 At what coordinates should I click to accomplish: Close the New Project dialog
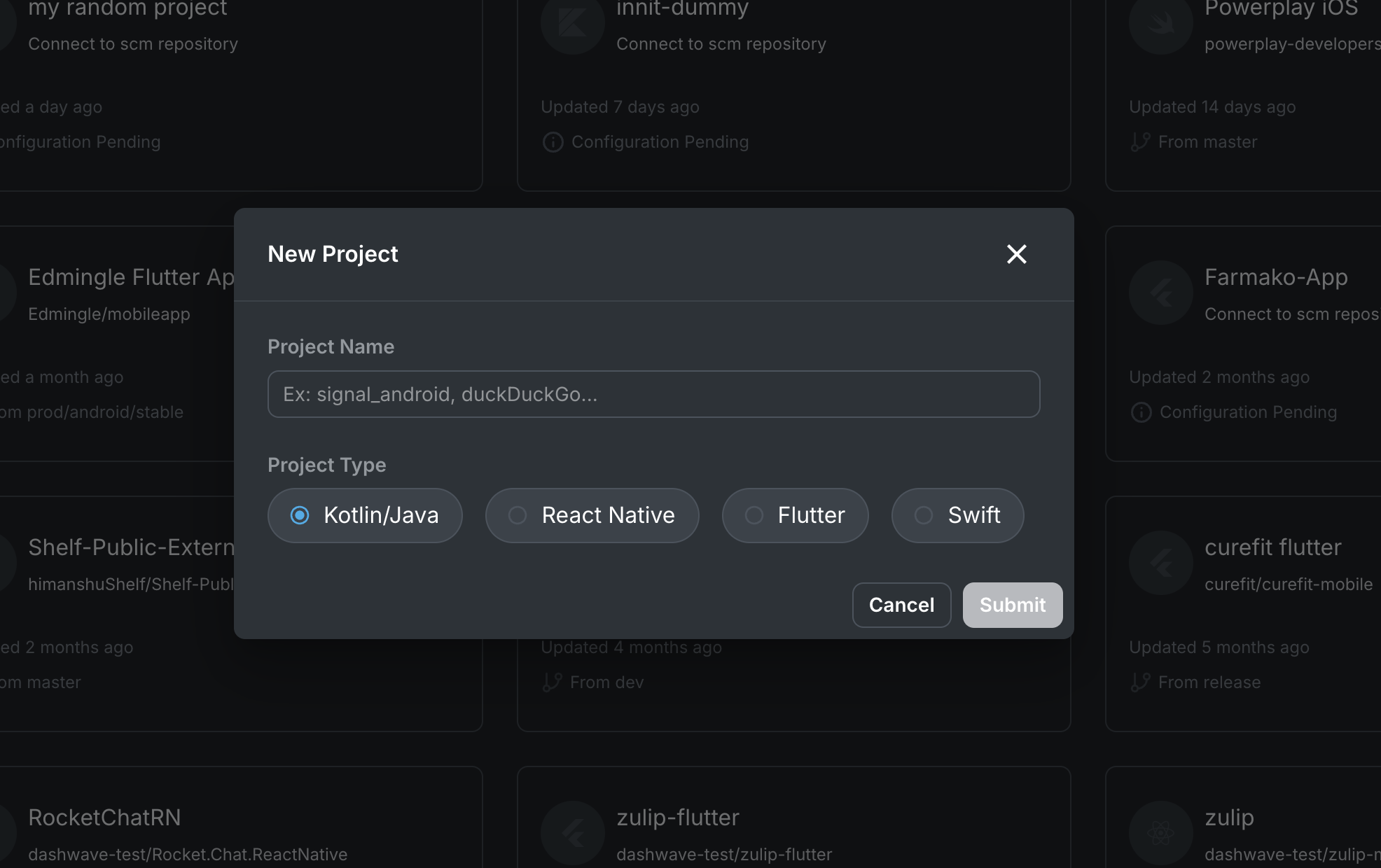point(1016,254)
